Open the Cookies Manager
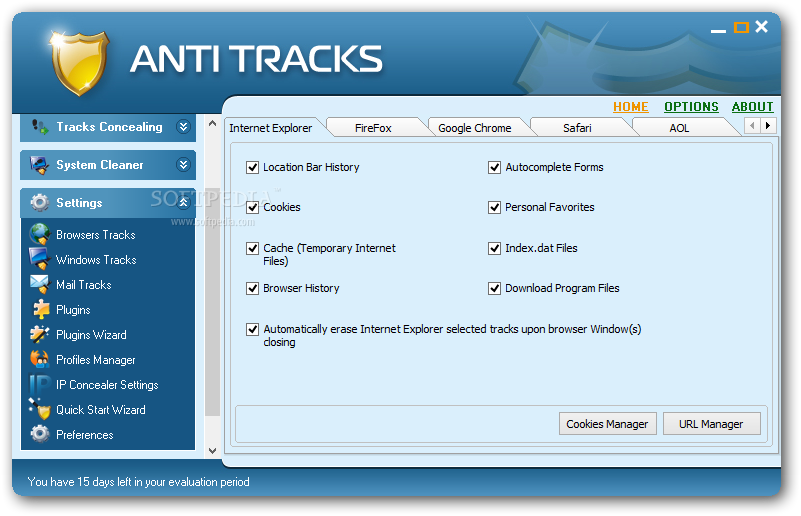801x516 pixels. pyautogui.click(x=607, y=424)
